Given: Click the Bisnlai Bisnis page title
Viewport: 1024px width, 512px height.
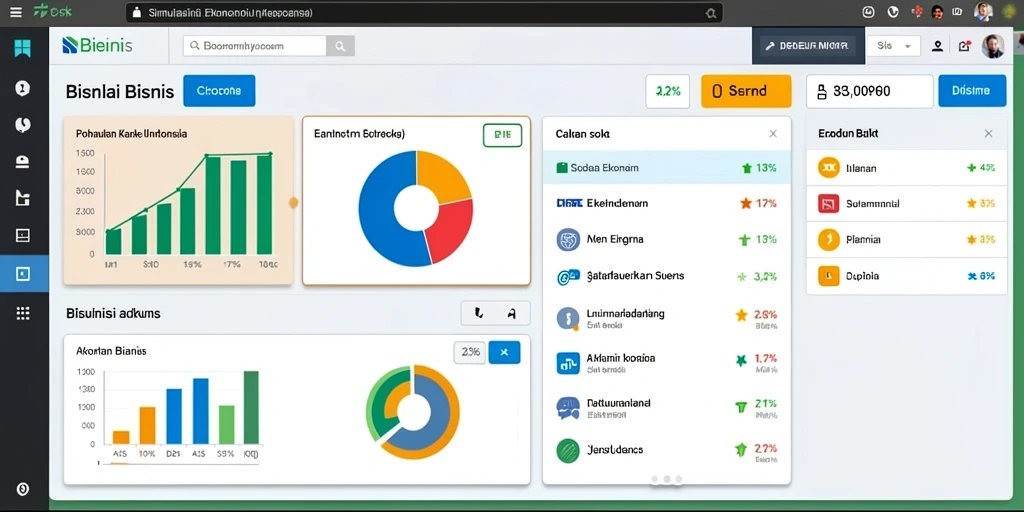Looking at the screenshot, I should [x=120, y=91].
